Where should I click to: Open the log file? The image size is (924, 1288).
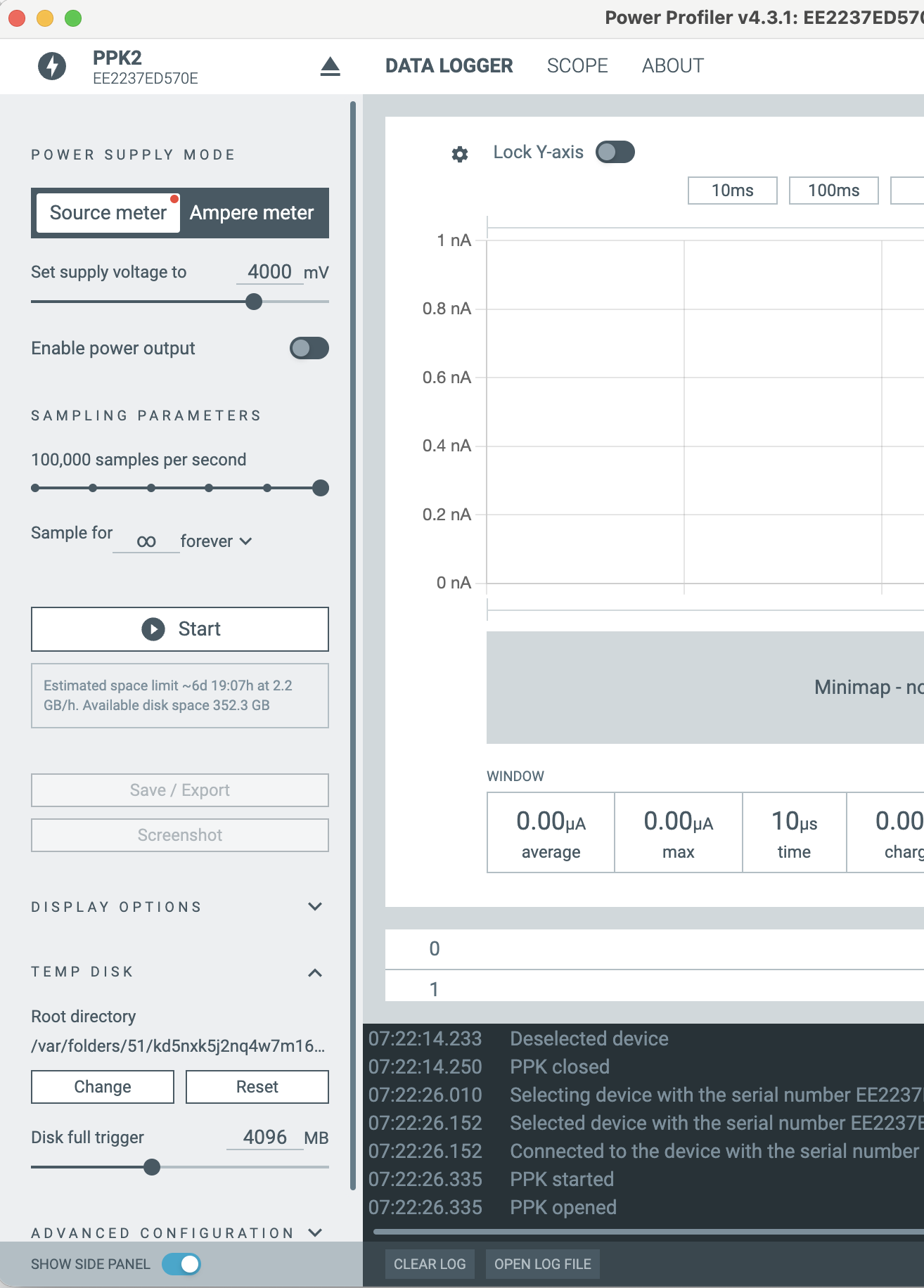pyautogui.click(x=542, y=1264)
